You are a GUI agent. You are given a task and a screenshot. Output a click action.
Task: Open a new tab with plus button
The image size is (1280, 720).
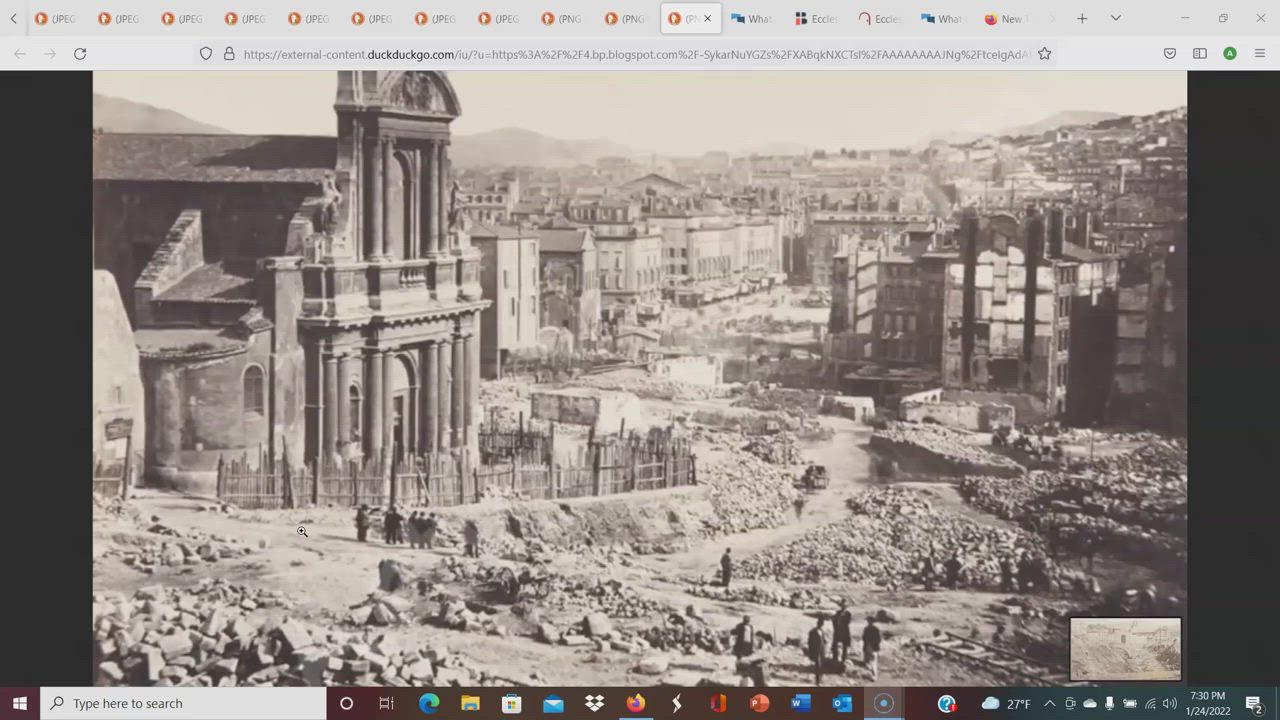(1082, 18)
